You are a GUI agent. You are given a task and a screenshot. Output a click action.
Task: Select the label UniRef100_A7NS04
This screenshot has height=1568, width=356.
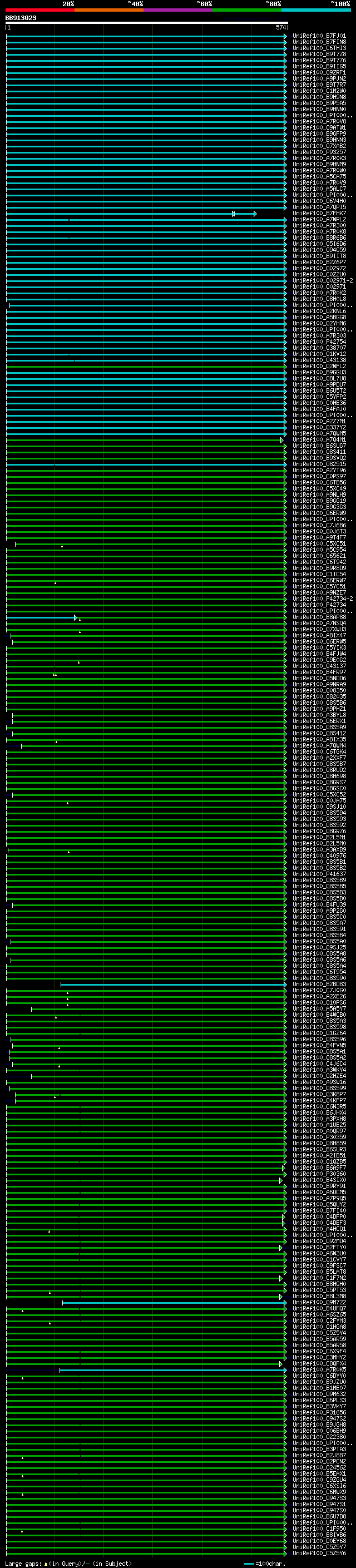319,624
